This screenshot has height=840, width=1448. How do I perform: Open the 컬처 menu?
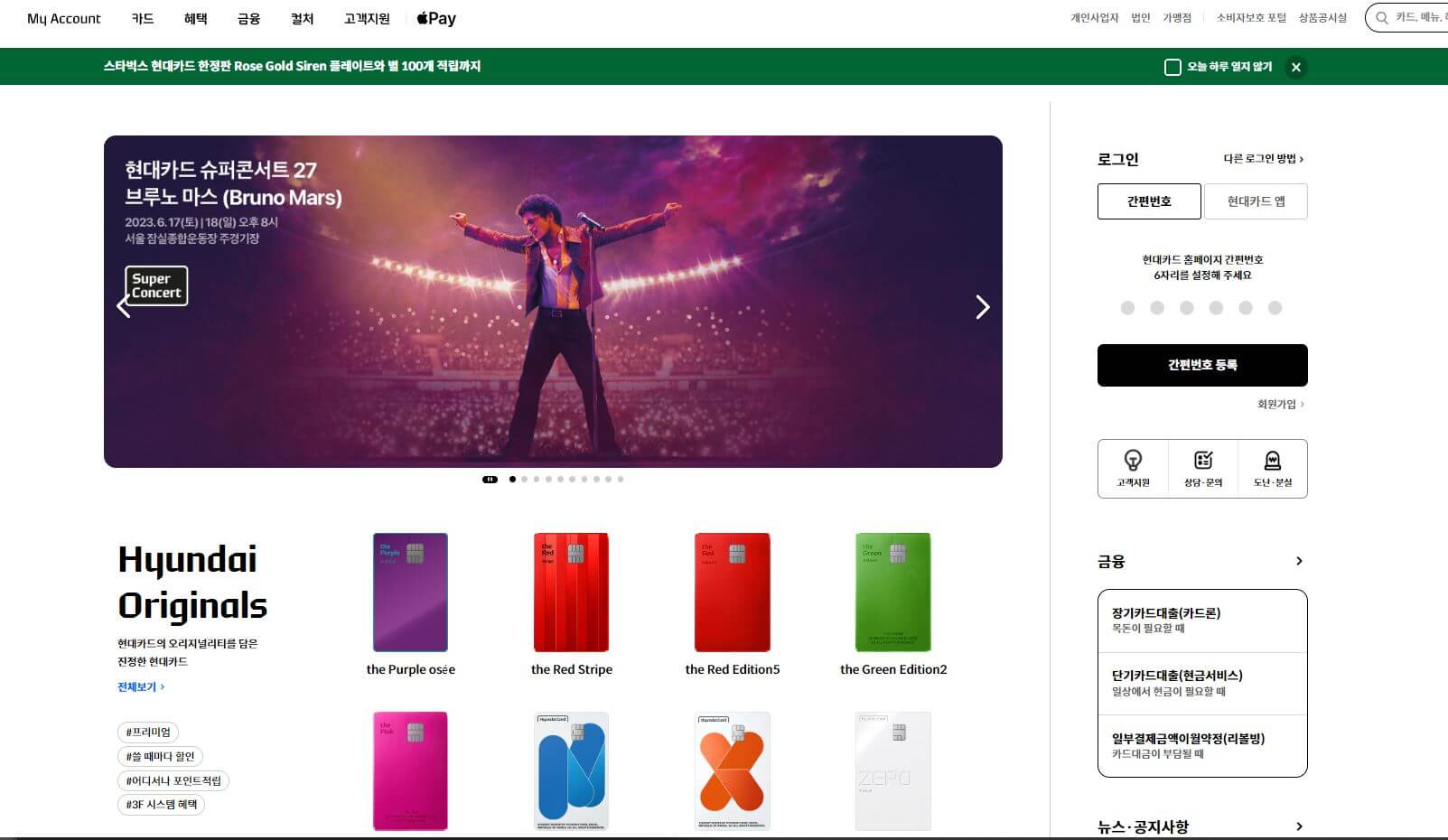click(x=303, y=18)
